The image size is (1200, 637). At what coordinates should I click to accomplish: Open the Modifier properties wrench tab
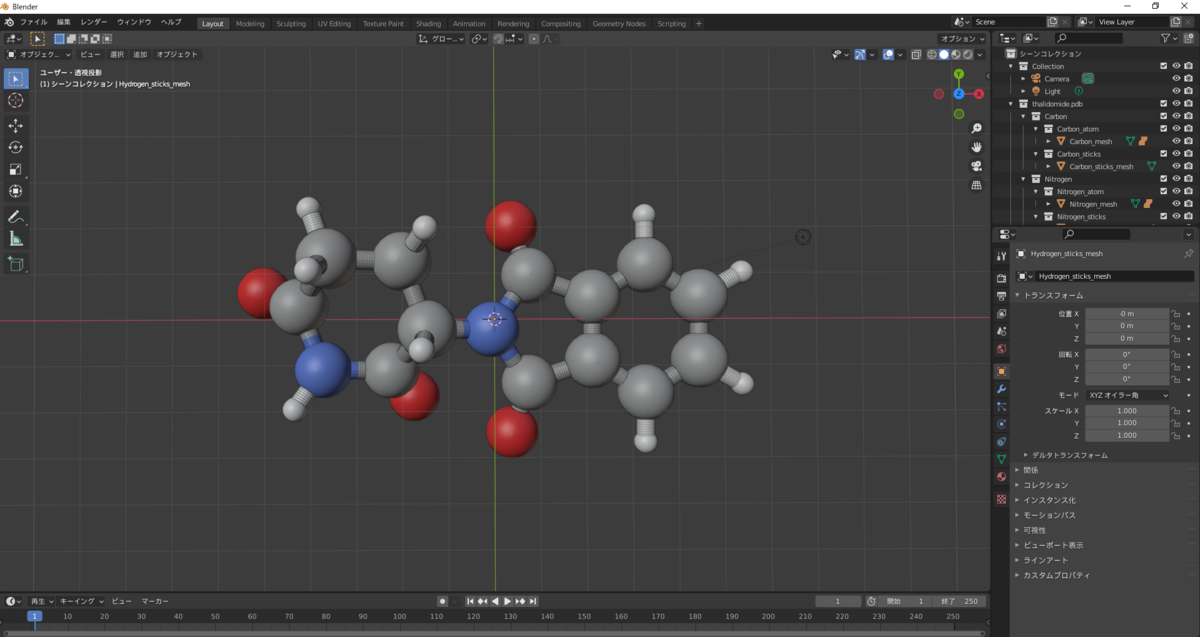click(1001, 388)
